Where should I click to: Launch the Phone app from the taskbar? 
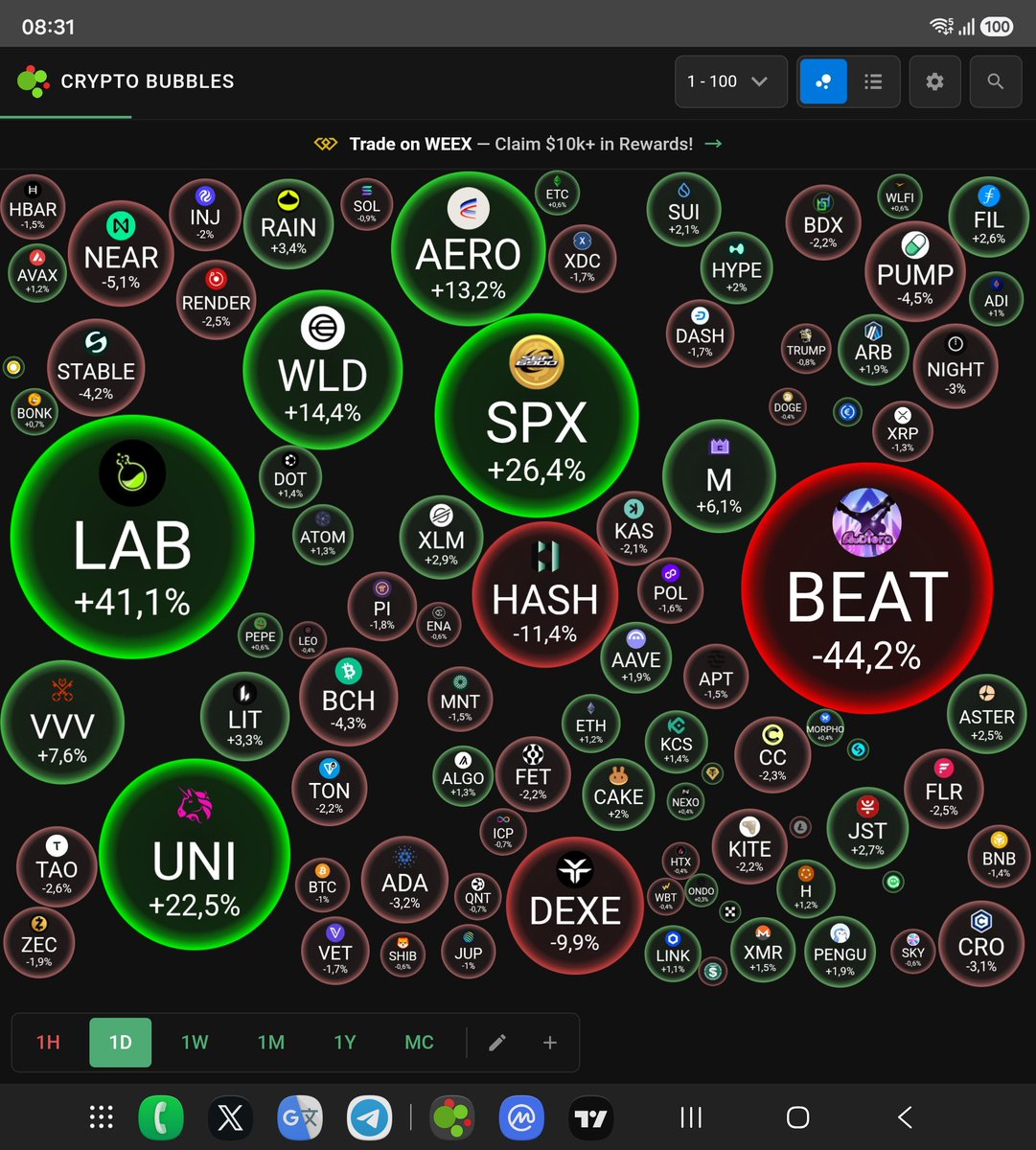(161, 1117)
